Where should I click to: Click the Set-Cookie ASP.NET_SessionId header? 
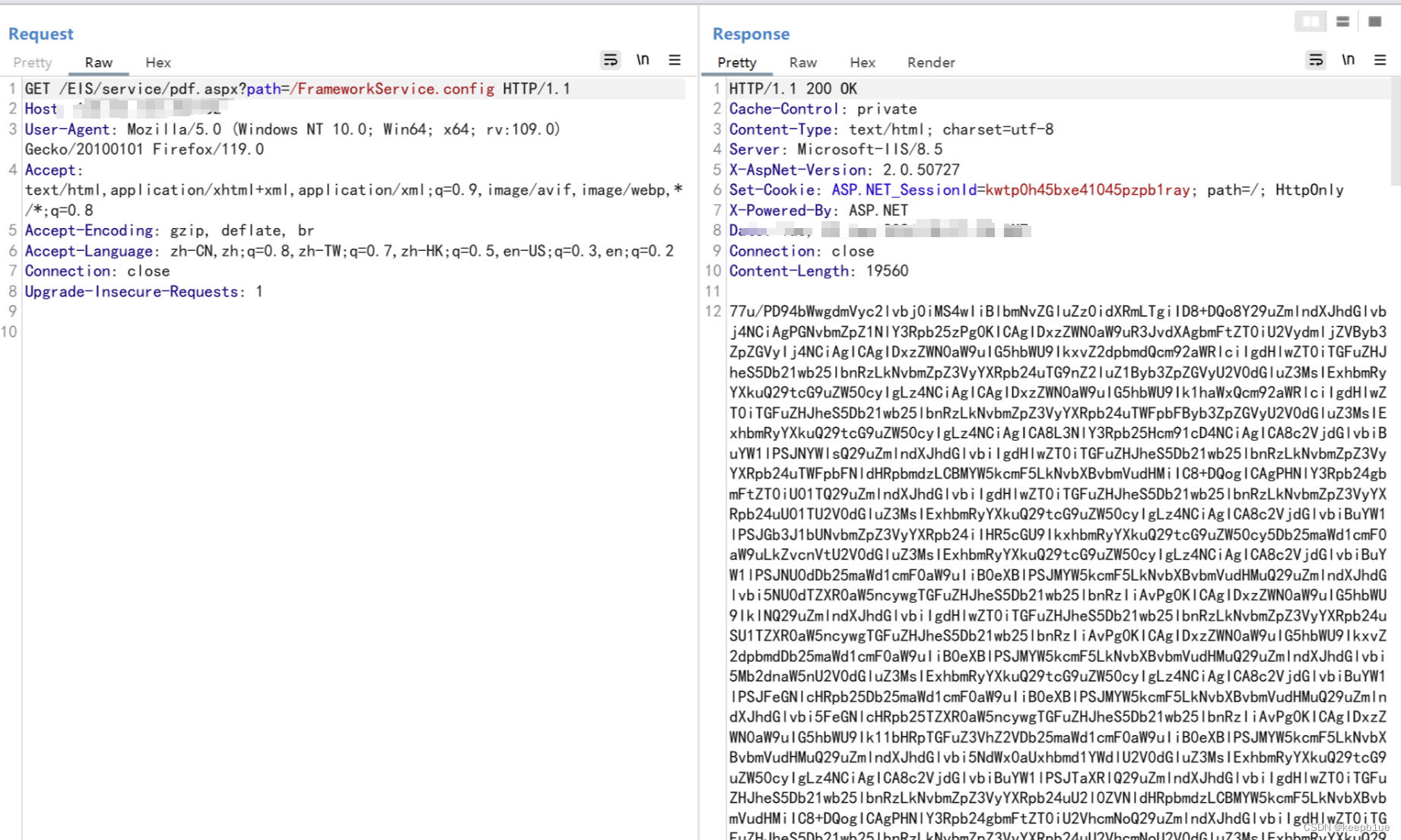point(1037,190)
